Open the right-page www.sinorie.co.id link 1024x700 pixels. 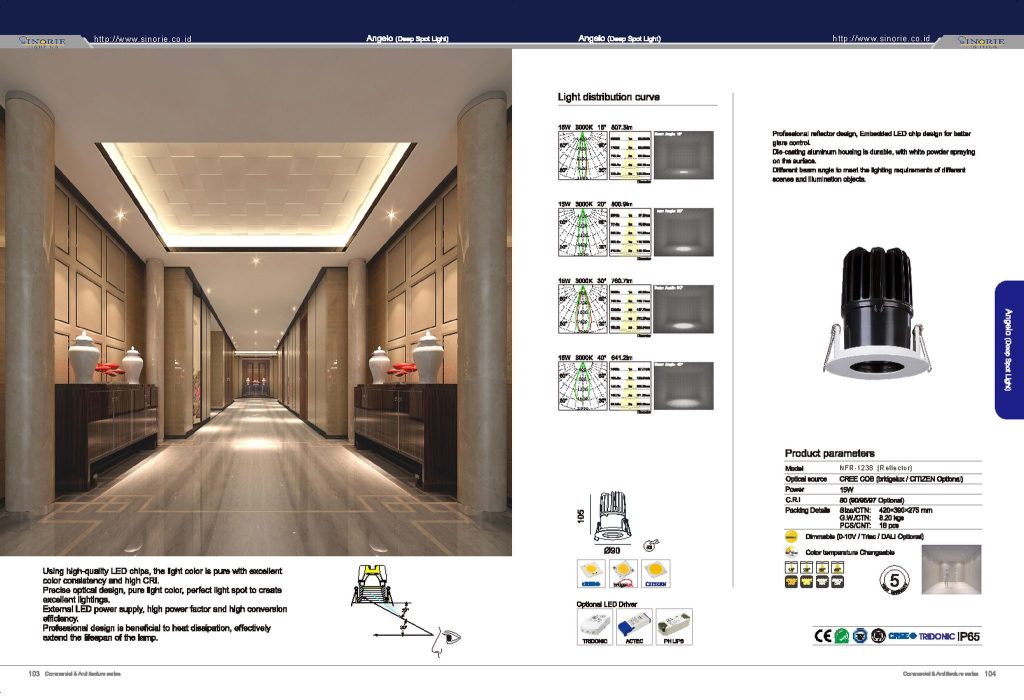[x=881, y=39]
